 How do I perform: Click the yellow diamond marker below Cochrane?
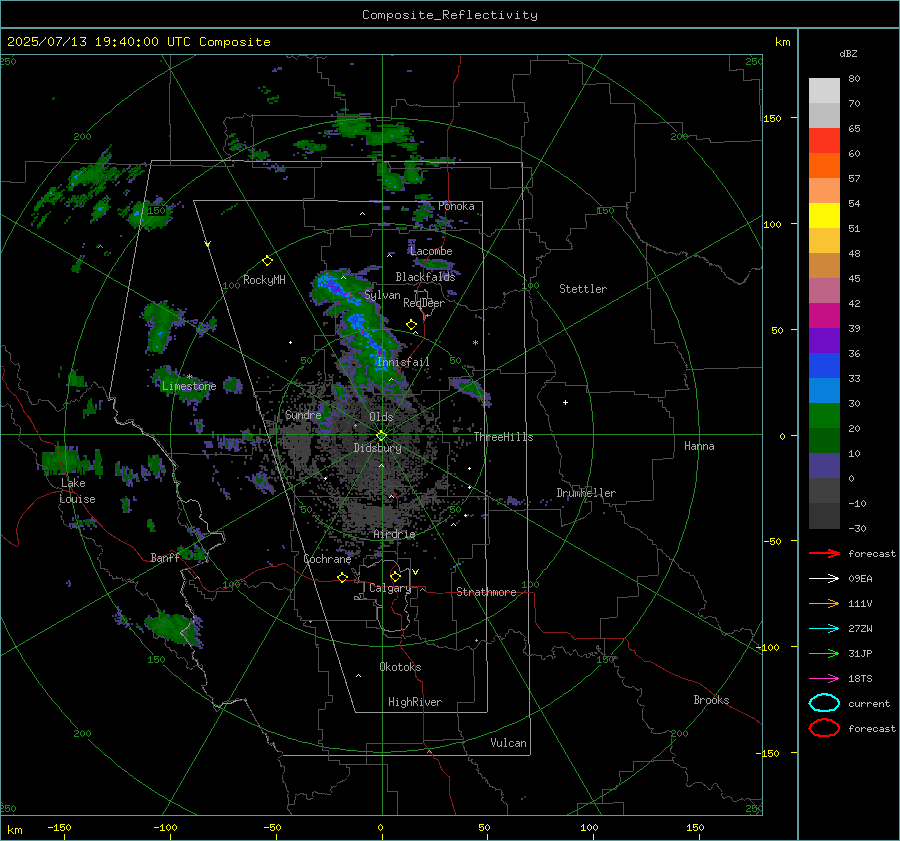click(343, 577)
